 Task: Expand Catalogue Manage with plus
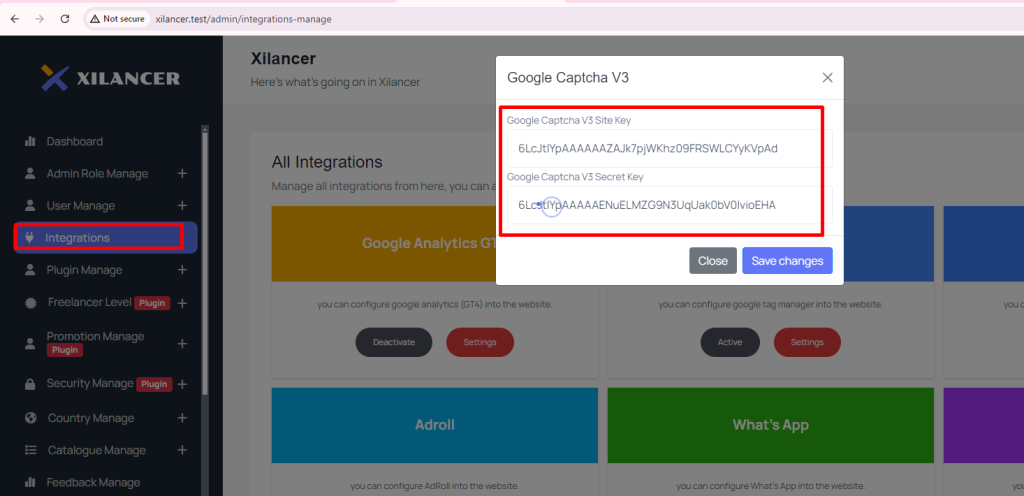pos(182,450)
